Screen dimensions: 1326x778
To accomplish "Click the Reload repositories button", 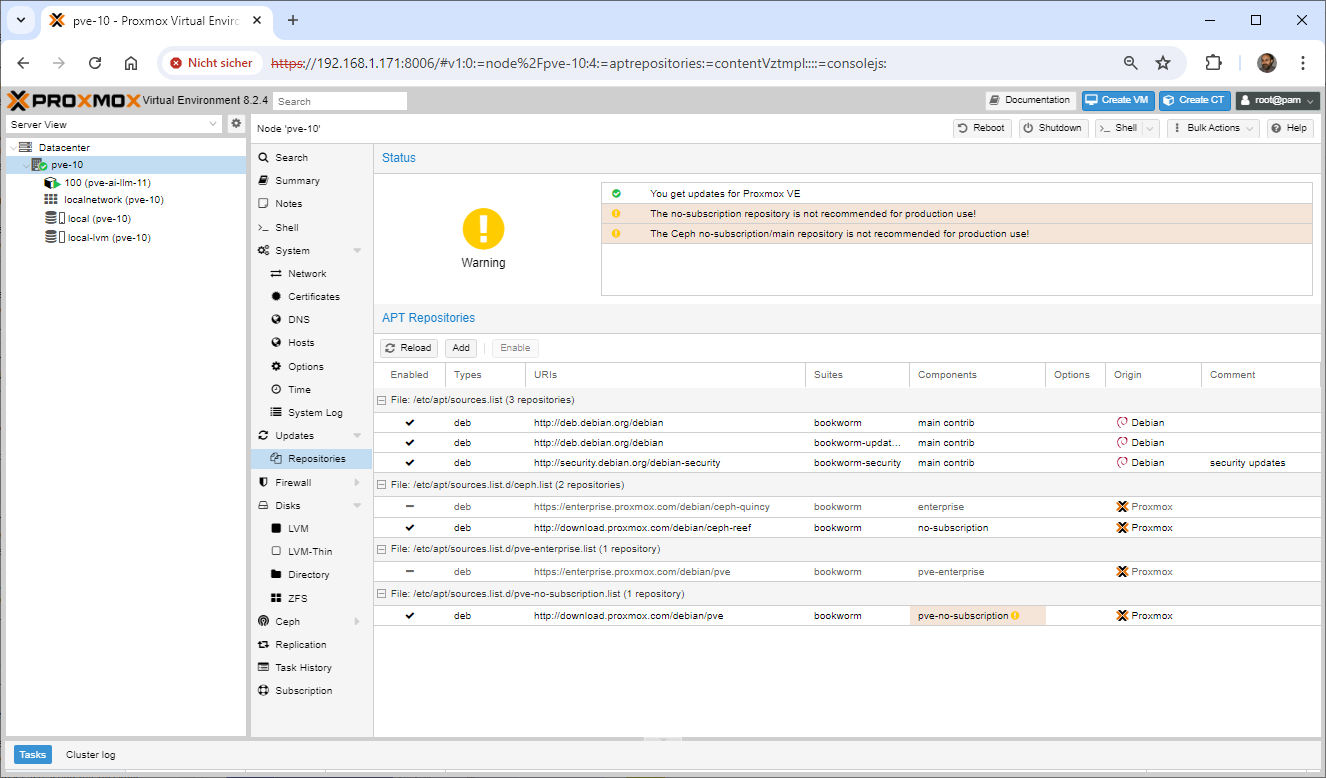I will (409, 348).
